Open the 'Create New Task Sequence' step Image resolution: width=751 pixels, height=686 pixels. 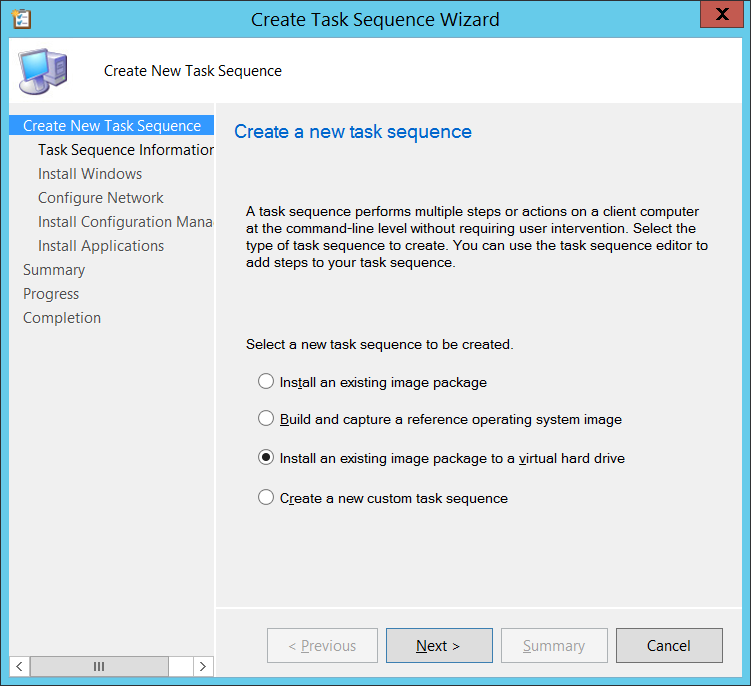tap(111, 126)
